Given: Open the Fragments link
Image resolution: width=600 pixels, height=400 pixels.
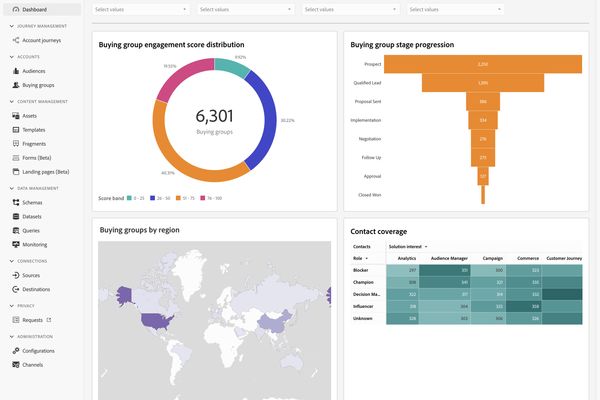Looking at the screenshot, I should [x=34, y=144].
